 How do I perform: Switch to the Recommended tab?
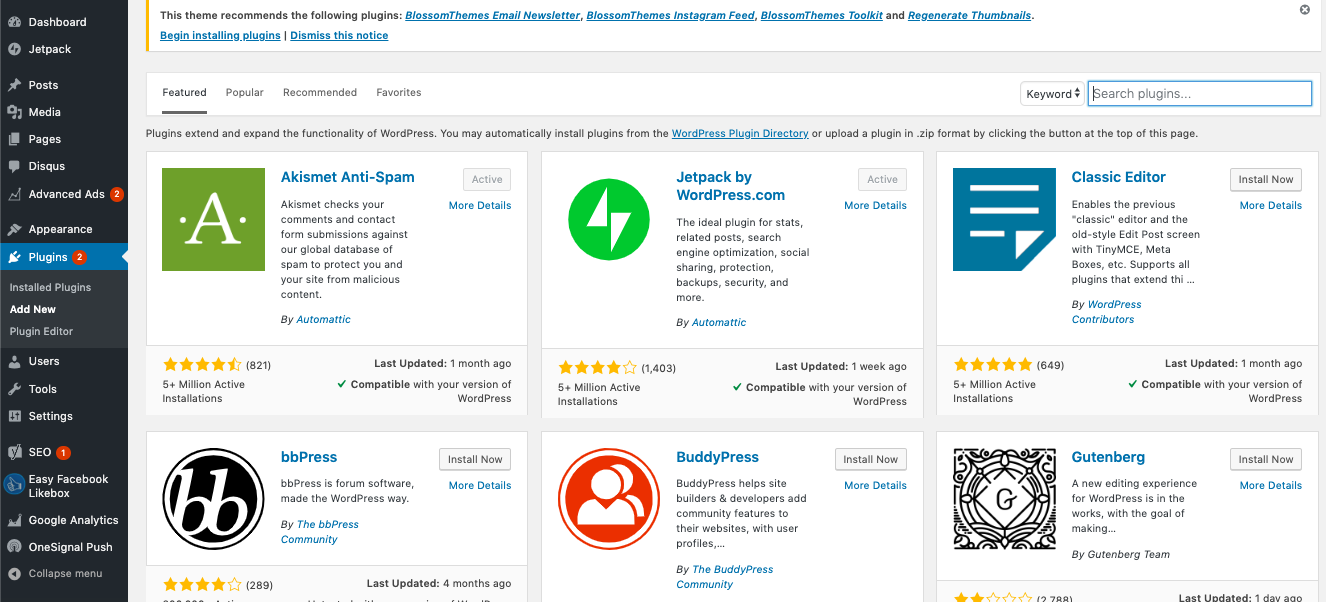click(x=320, y=92)
